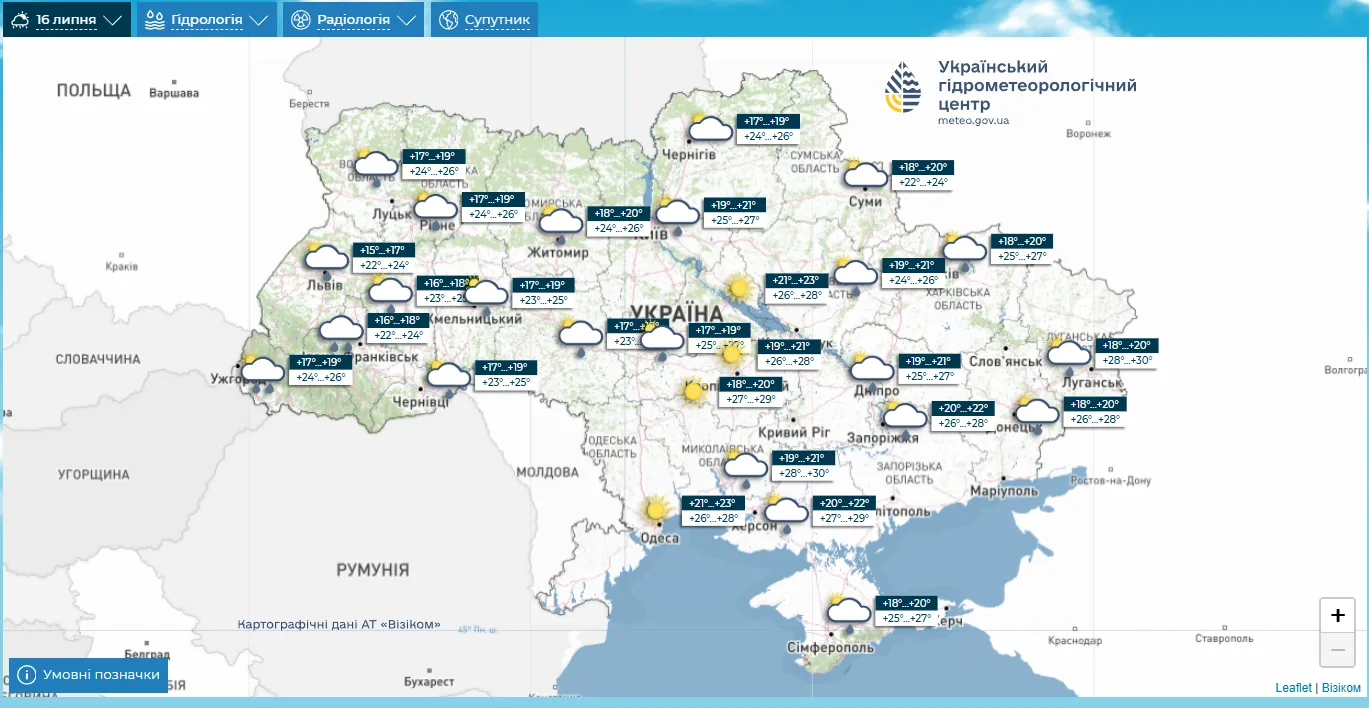Click Kyiv temperature label +25°...+27°

[x=734, y=220]
